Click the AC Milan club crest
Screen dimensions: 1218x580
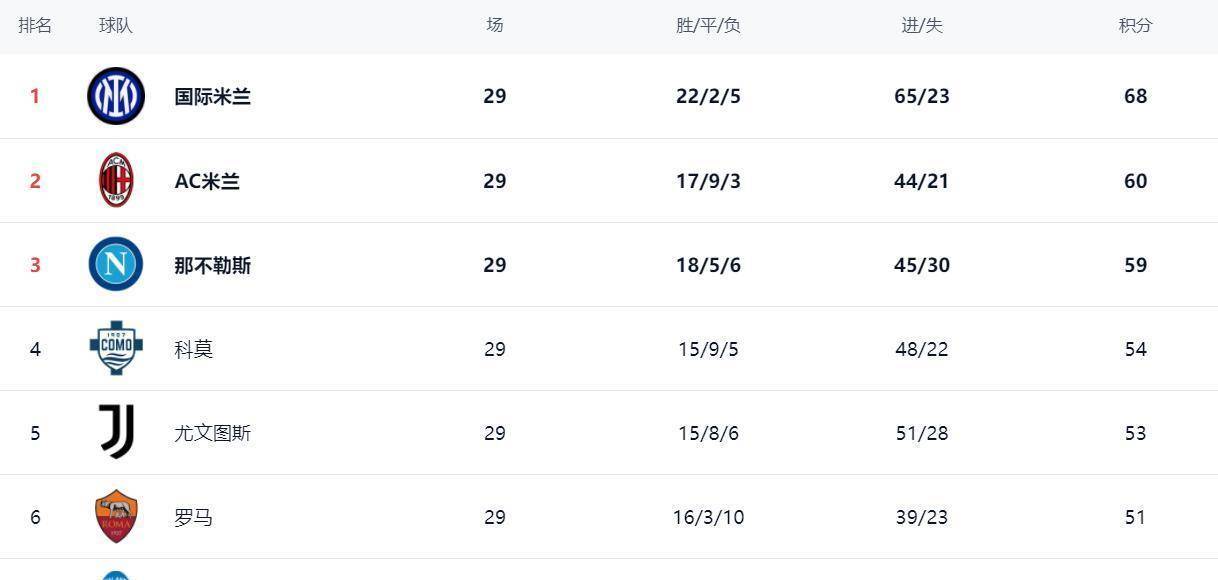tap(116, 180)
